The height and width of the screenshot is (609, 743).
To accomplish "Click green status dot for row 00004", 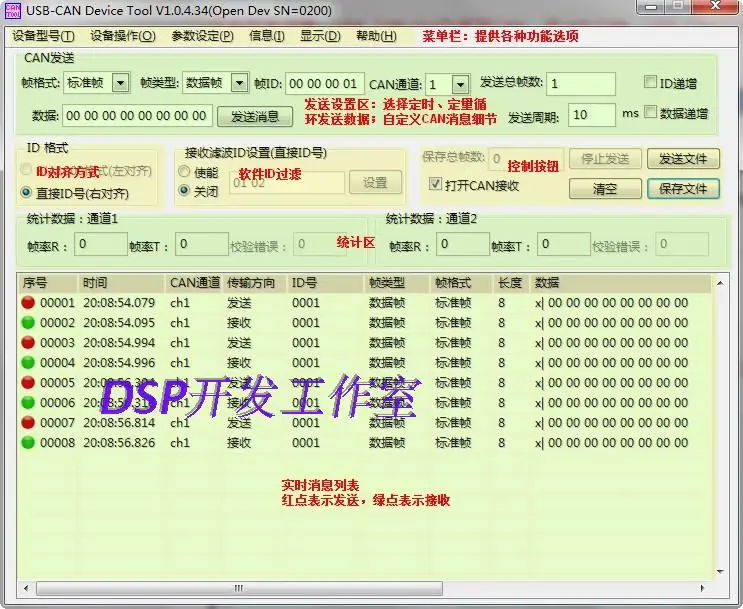I will (28, 363).
